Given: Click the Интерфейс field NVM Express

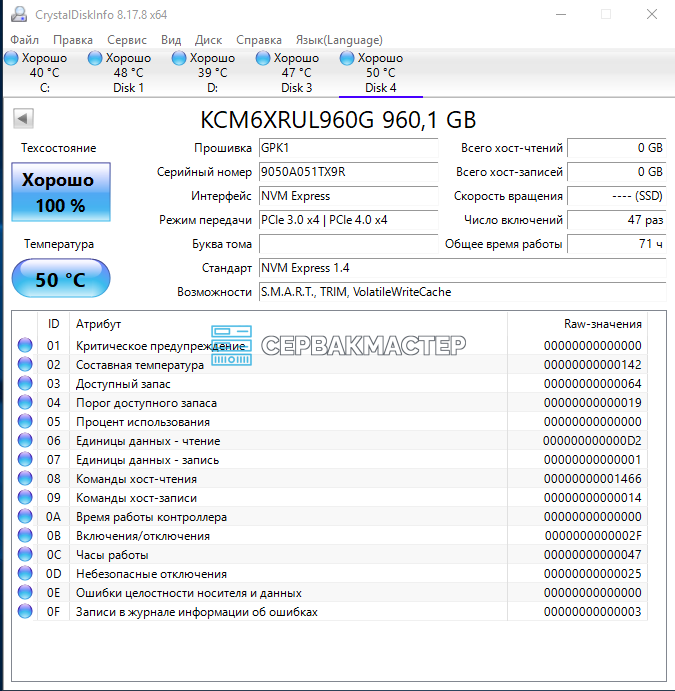Looking at the screenshot, I should click(349, 196).
